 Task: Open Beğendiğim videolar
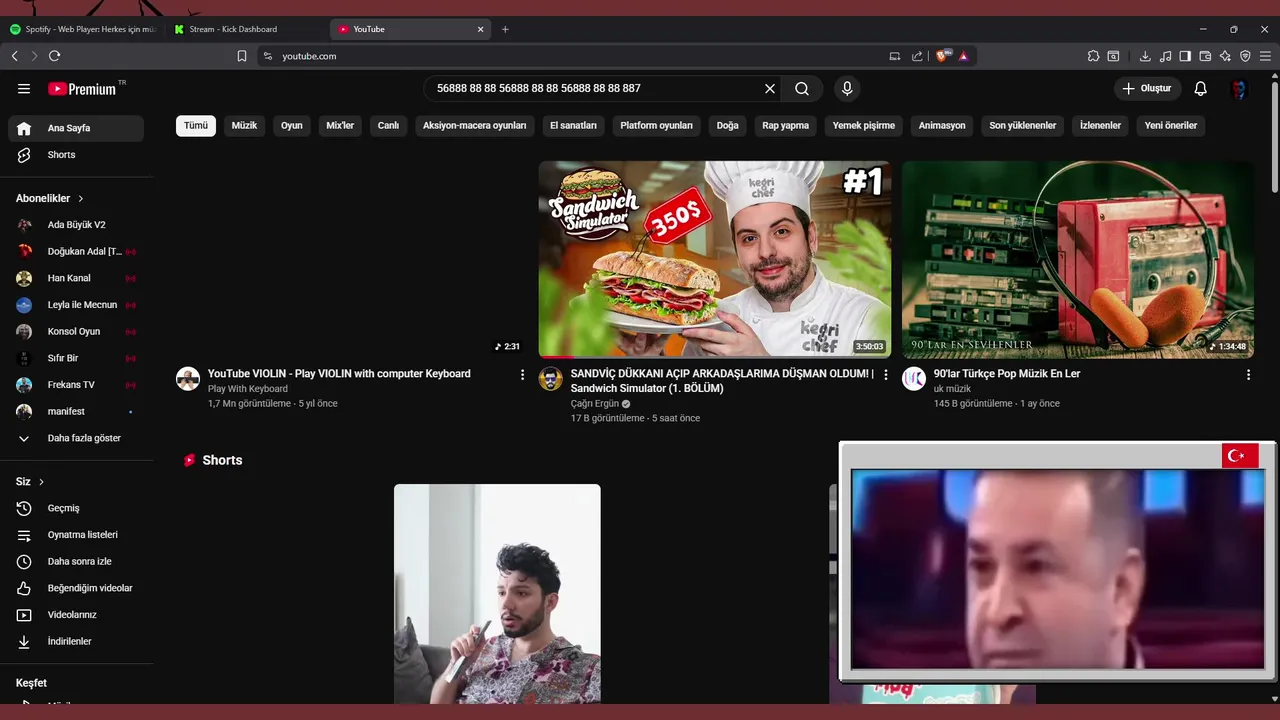click(76, 588)
